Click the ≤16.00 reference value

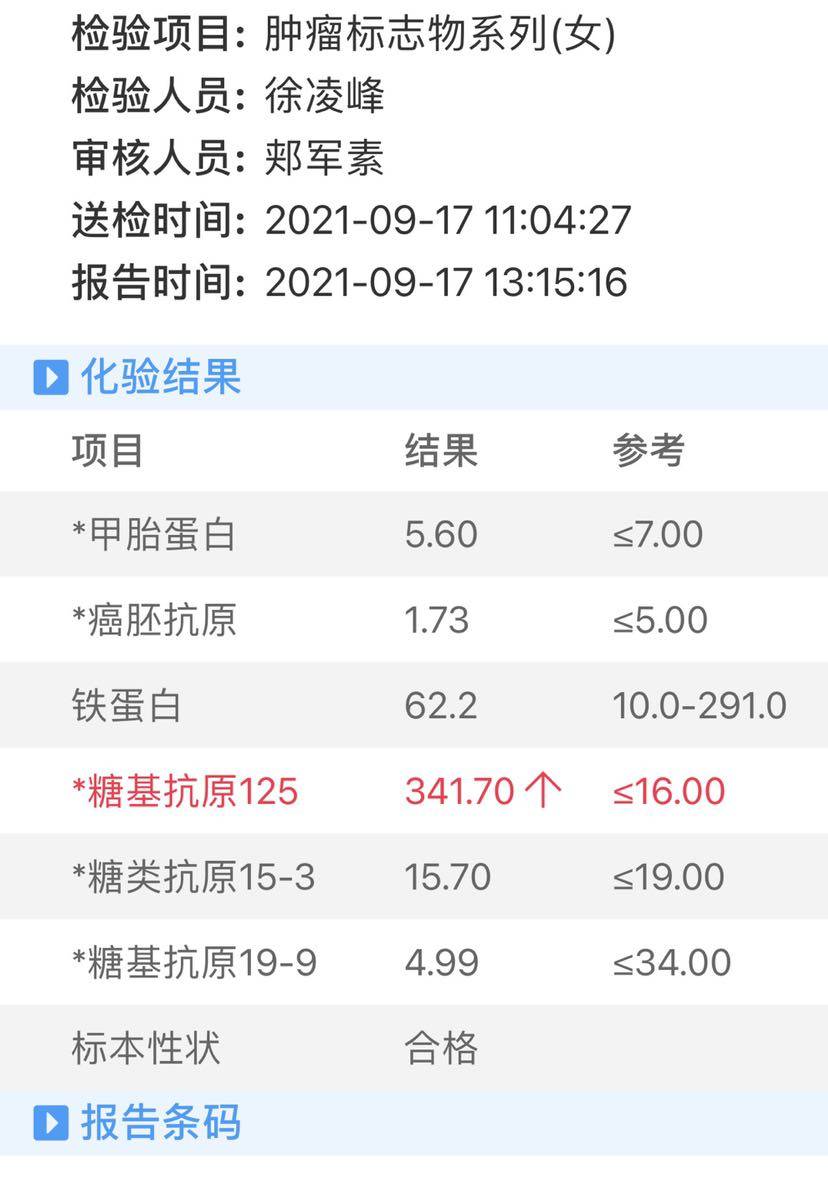click(x=669, y=792)
